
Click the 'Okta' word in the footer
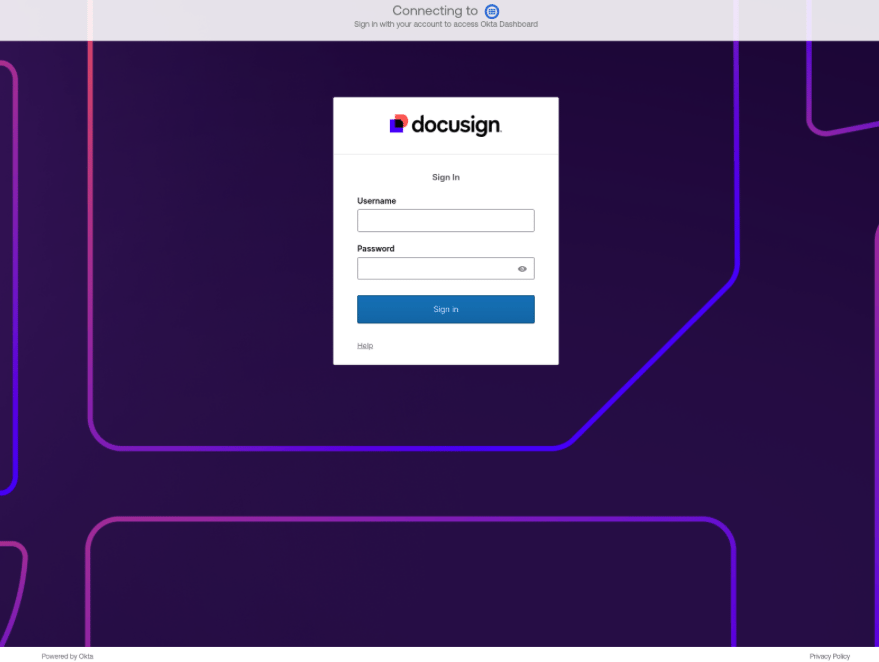pyautogui.click(x=86, y=656)
